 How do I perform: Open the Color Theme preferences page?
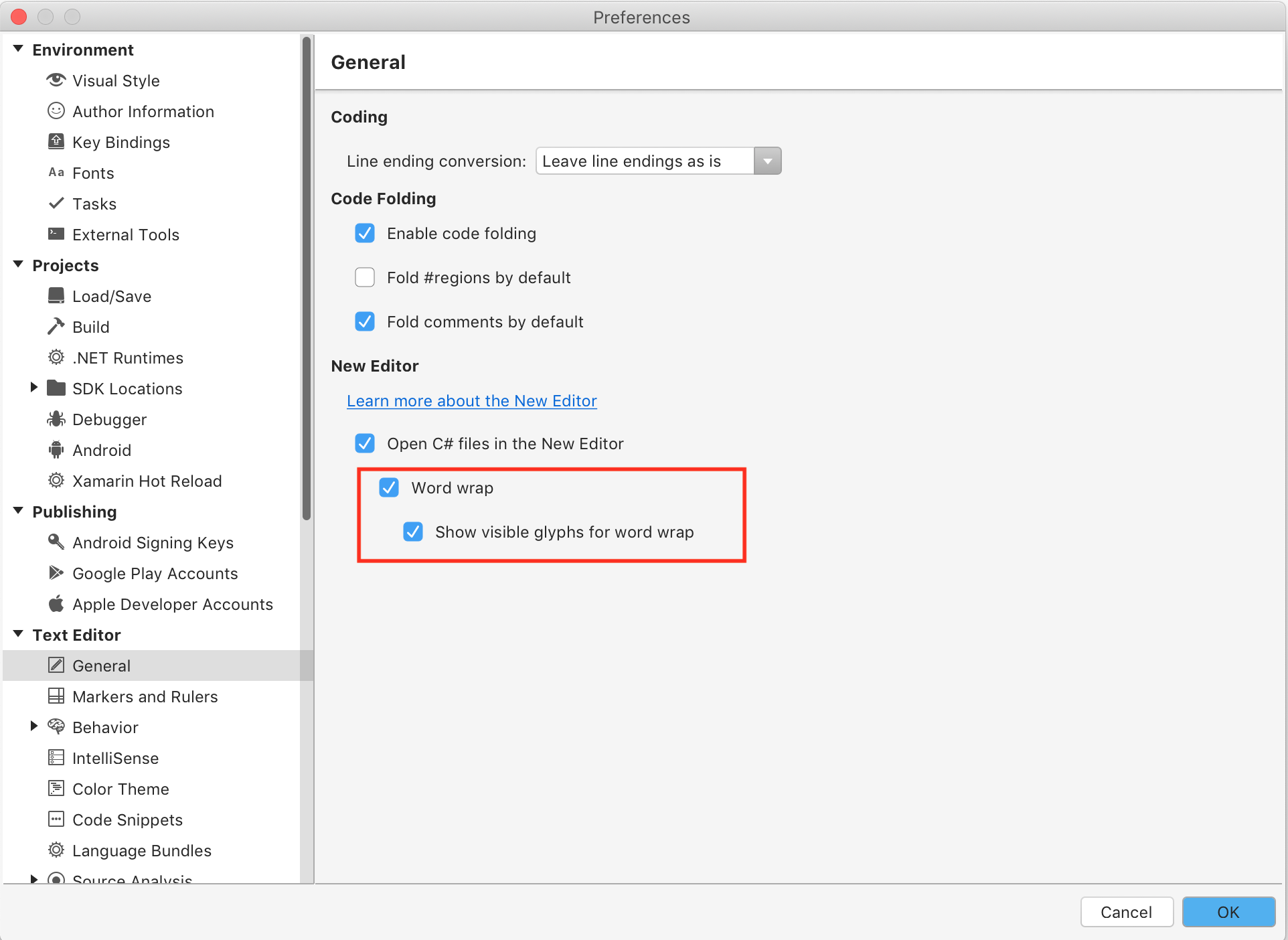120,789
